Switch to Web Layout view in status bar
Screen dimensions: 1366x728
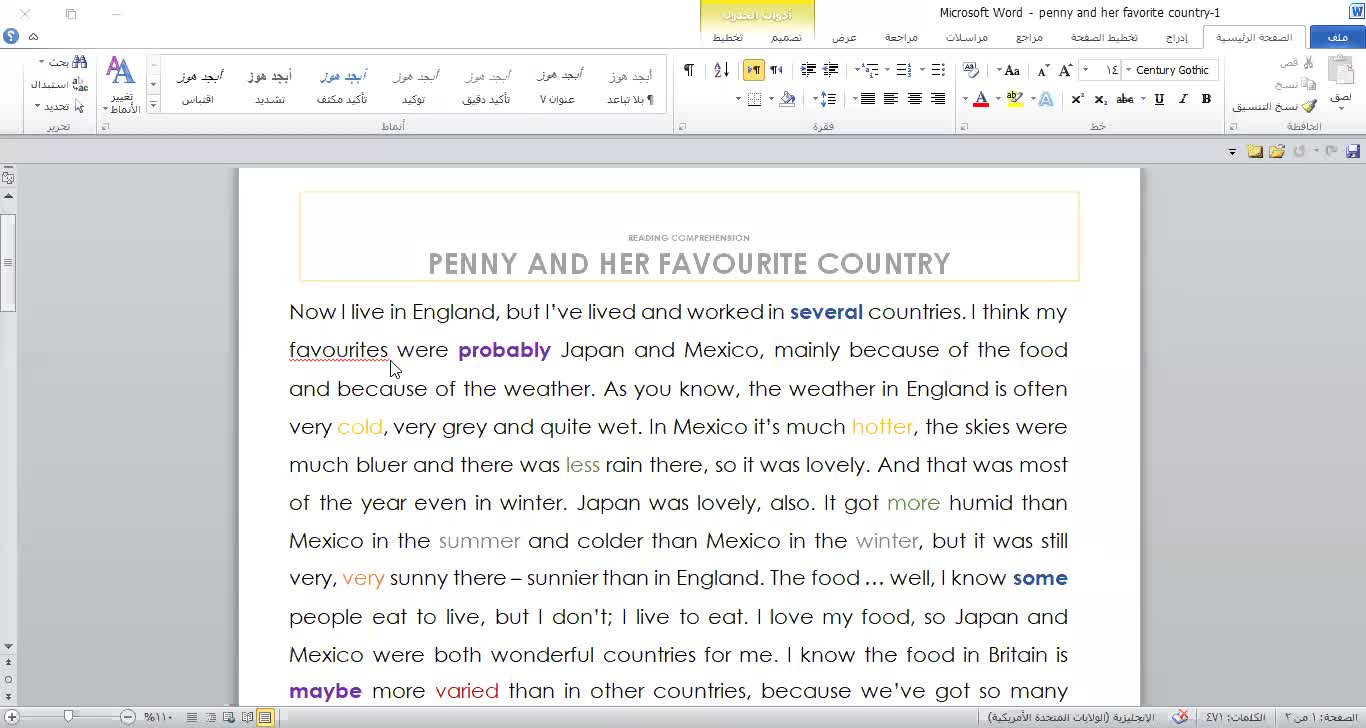coord(229,717)
